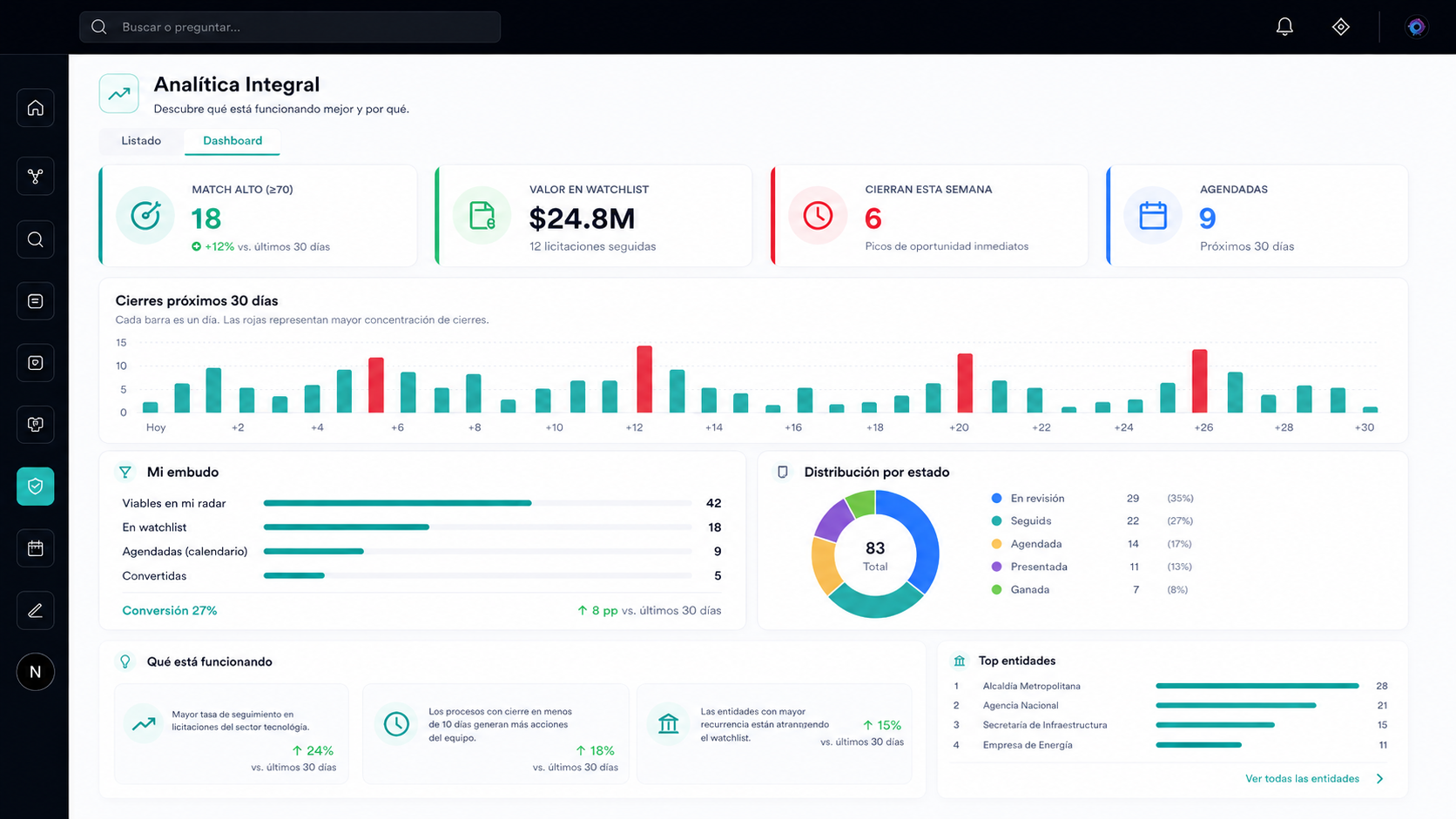Click the red bar above +20 in chart
Screen dimensions: 1456x819
click(x=965, y=383)
